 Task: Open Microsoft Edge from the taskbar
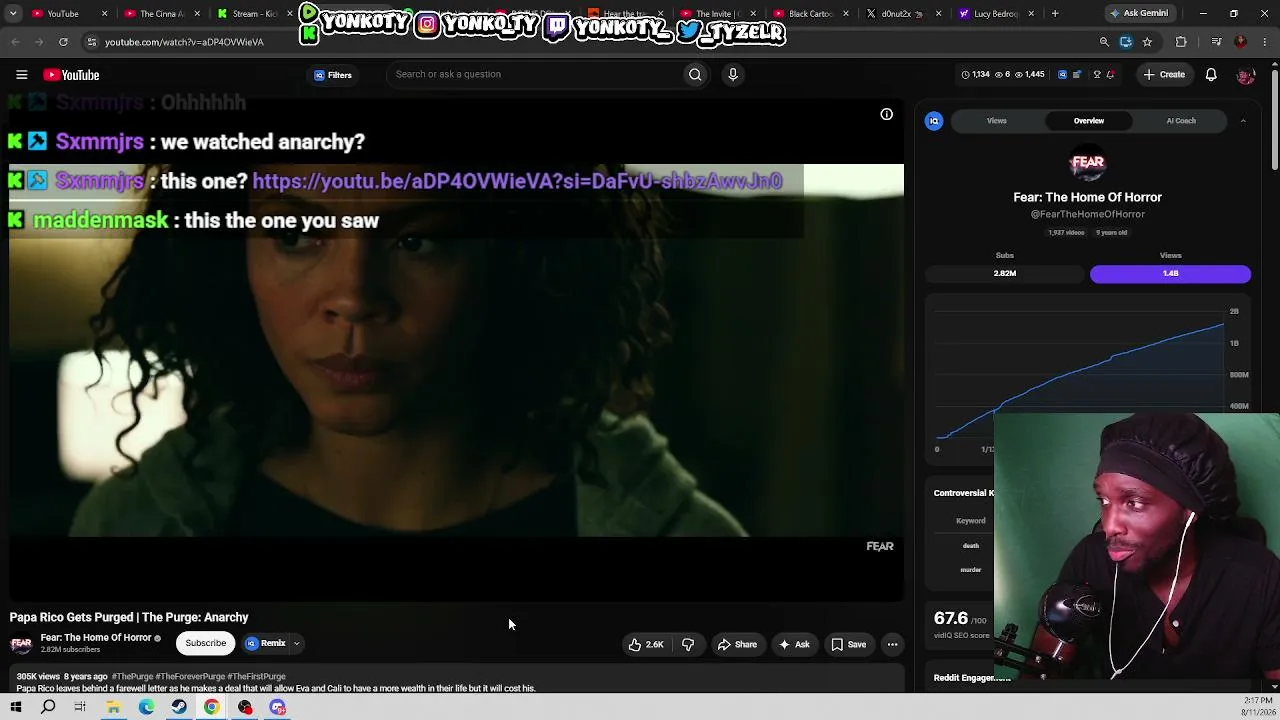pos(146,708)
